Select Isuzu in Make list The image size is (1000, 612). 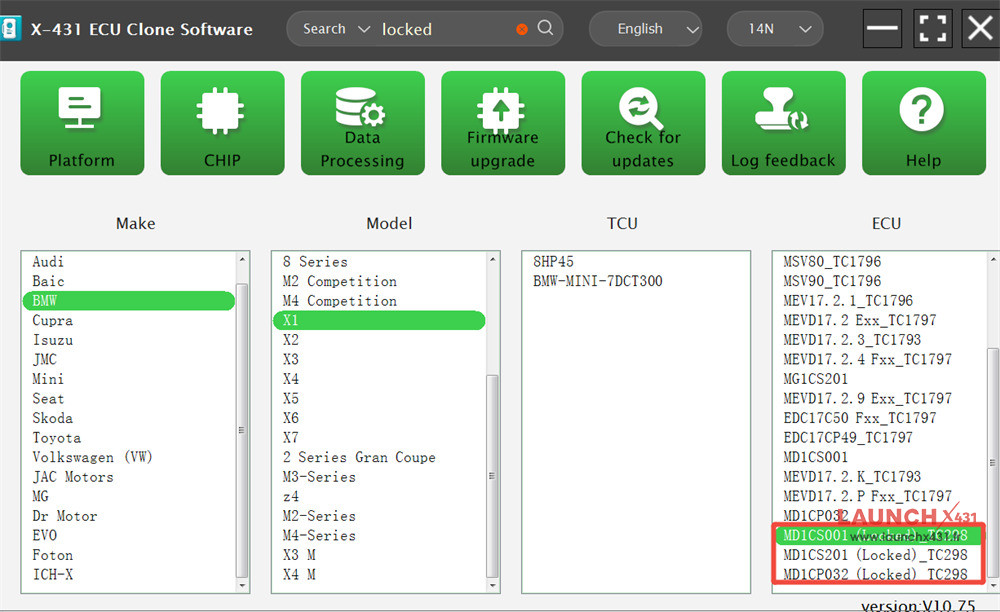(129, 340)
